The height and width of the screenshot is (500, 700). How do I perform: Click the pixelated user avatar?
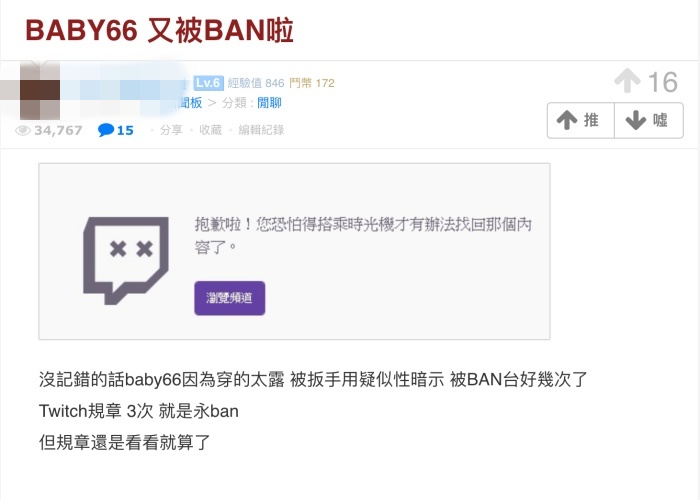[x=40, y=91]
